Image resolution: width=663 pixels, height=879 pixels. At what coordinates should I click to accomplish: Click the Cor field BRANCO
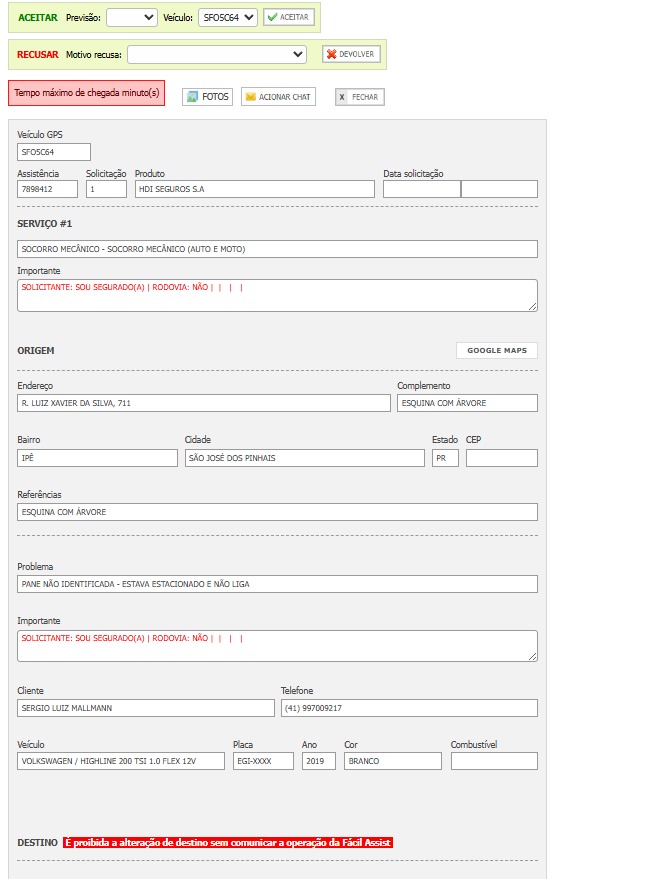coord(393,761)
